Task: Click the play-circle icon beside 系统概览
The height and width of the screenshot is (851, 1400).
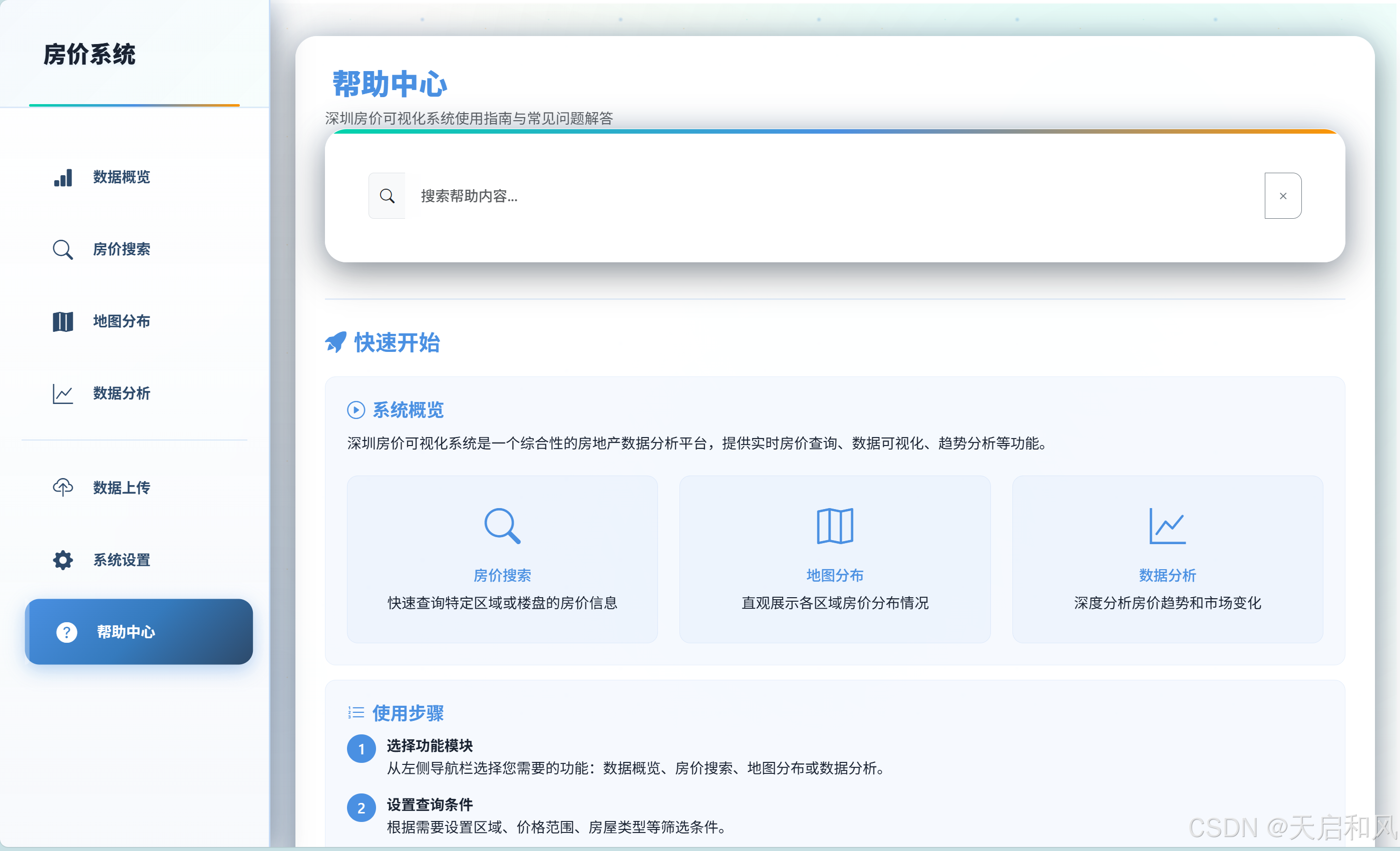Action: 356,409
